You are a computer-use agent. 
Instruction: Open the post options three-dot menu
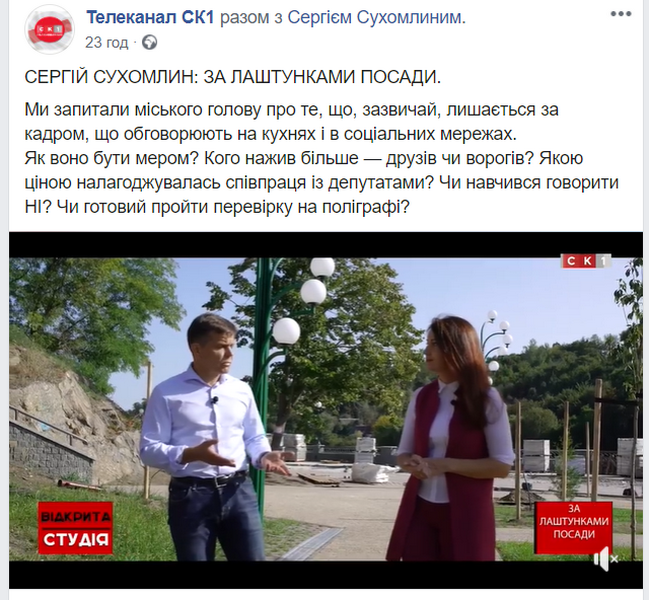620,14
